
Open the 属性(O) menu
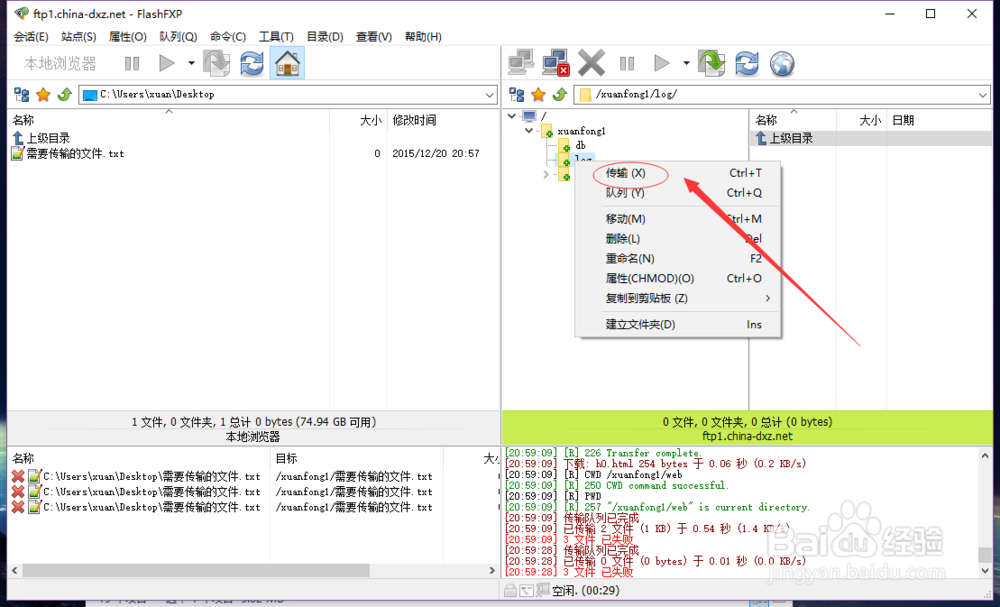pos(128,36)
